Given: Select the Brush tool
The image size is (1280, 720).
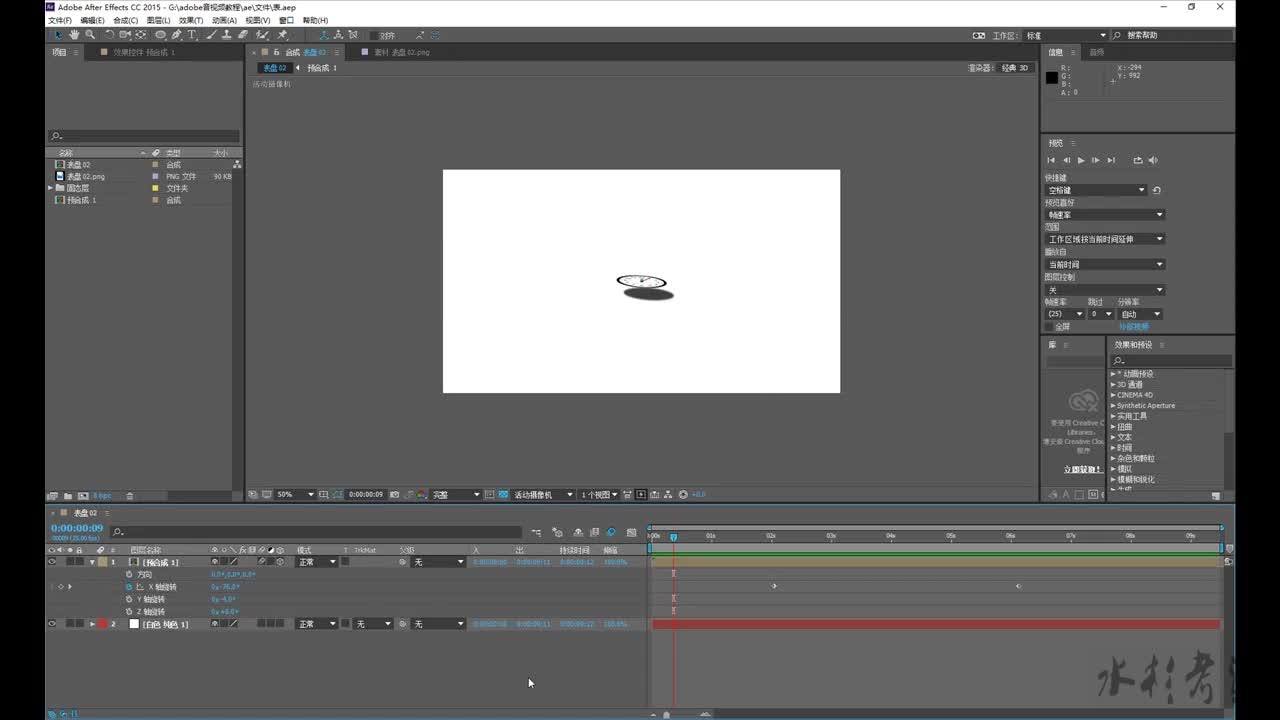Looking at the screenshot, I should coord(211,35).
